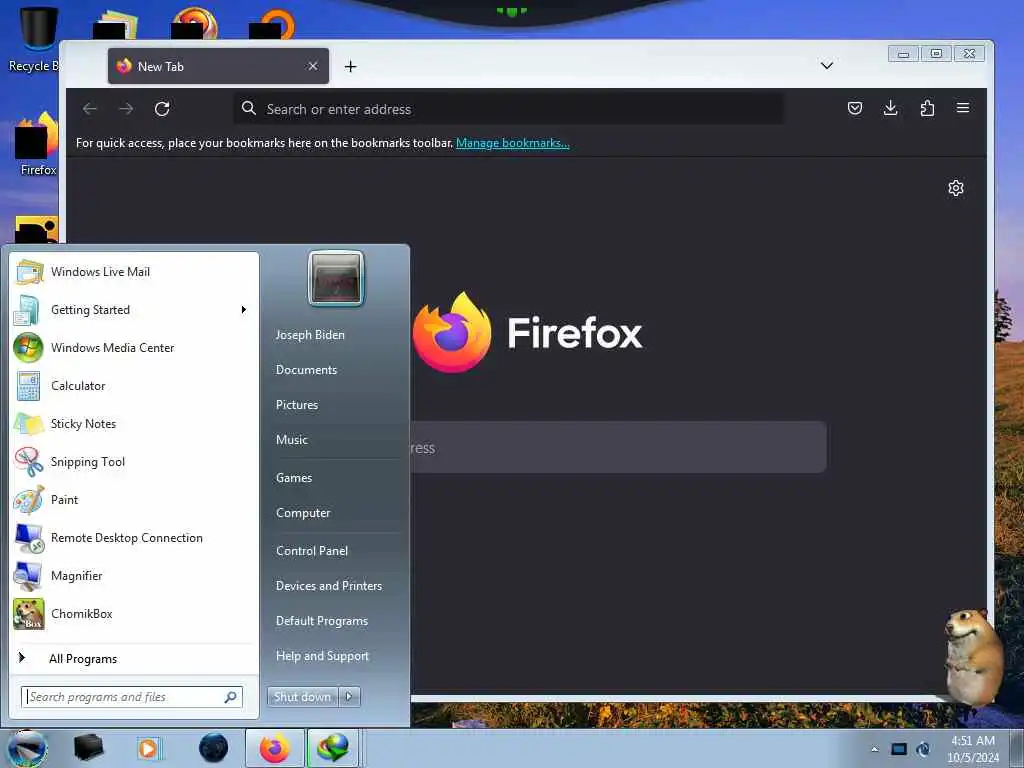This screenshot has height=768, width=1024.
Task: Reload the page in Firefox
Action: tap(162, 108)
